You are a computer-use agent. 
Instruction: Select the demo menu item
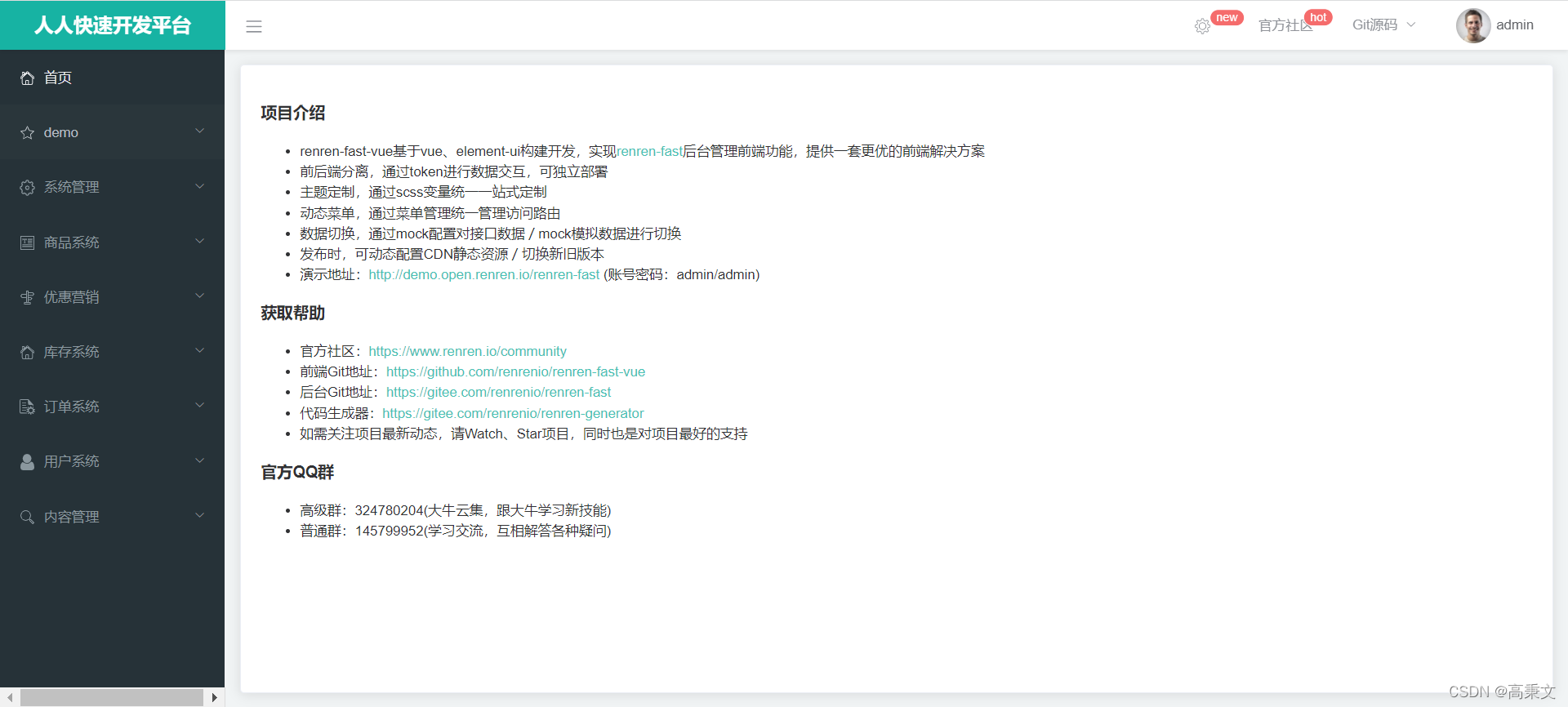pyautogui.click(x=112, y=132)
